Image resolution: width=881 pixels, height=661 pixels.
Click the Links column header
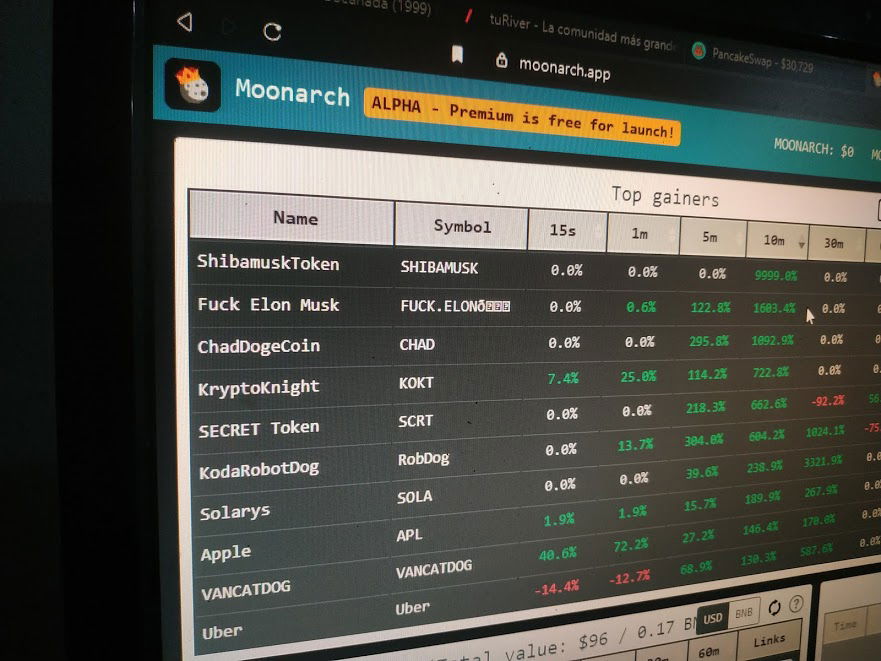point(769,640)
